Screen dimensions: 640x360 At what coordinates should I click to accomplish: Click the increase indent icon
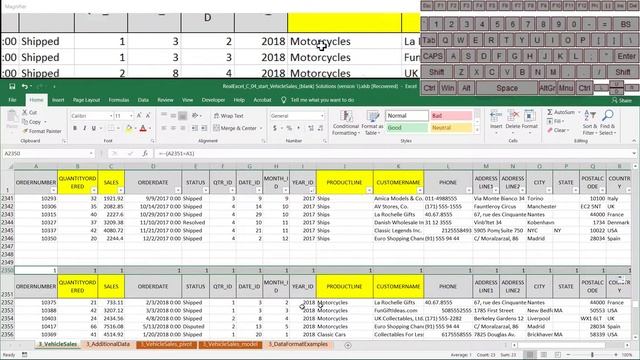coord(204,128)
